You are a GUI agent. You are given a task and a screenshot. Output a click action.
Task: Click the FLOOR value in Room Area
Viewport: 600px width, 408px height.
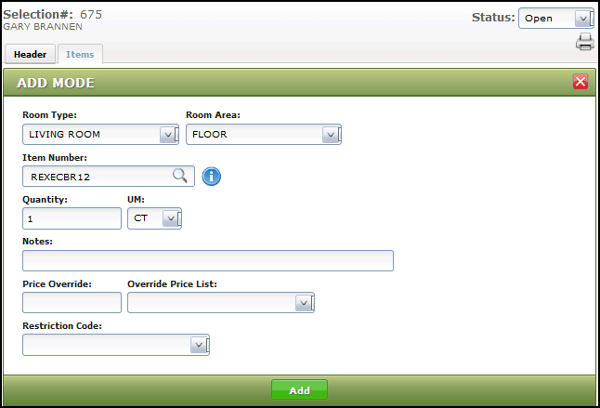coord(210,134)
